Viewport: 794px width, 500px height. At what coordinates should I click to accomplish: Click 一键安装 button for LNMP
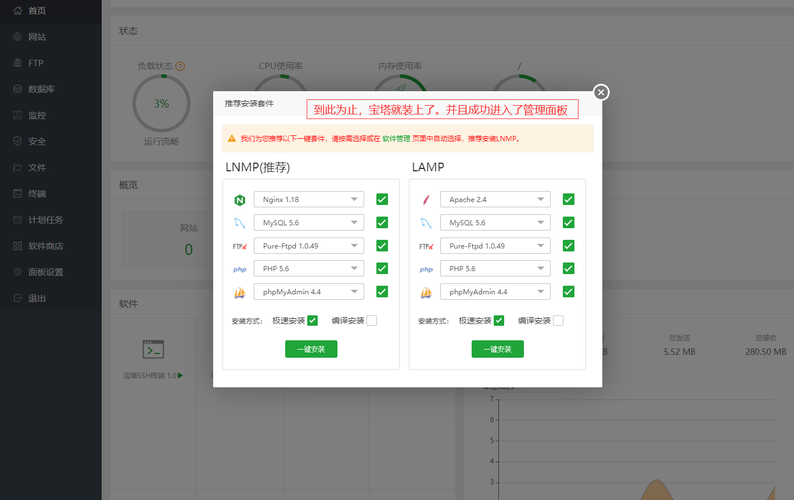tap(311, 349)
